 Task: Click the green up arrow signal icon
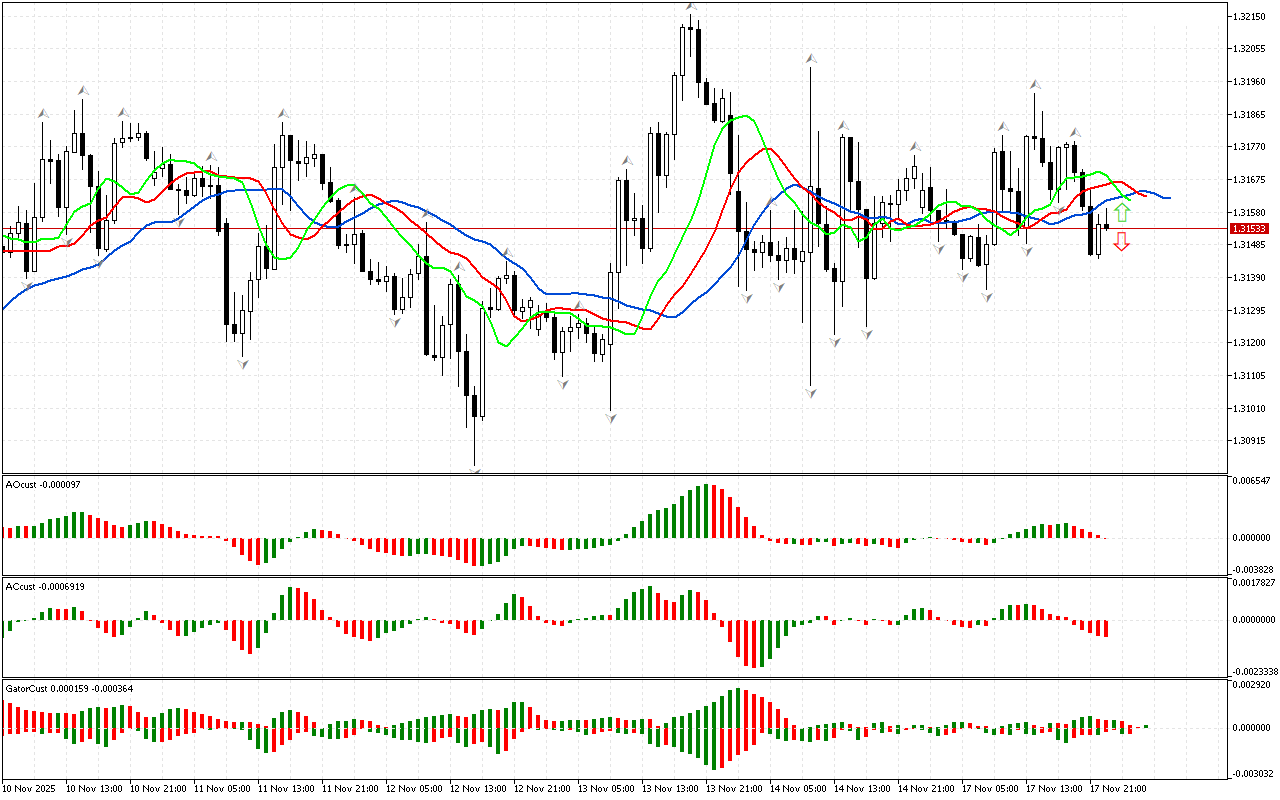point(1122,212)
